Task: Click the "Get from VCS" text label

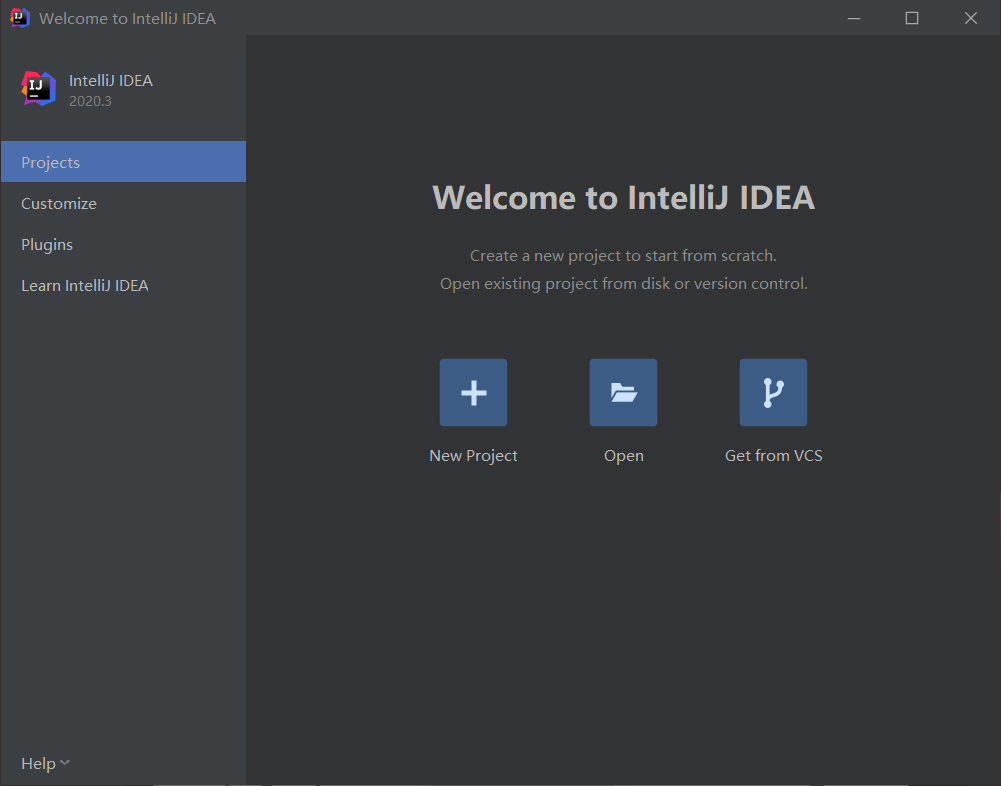Action: tap(773, 455)
